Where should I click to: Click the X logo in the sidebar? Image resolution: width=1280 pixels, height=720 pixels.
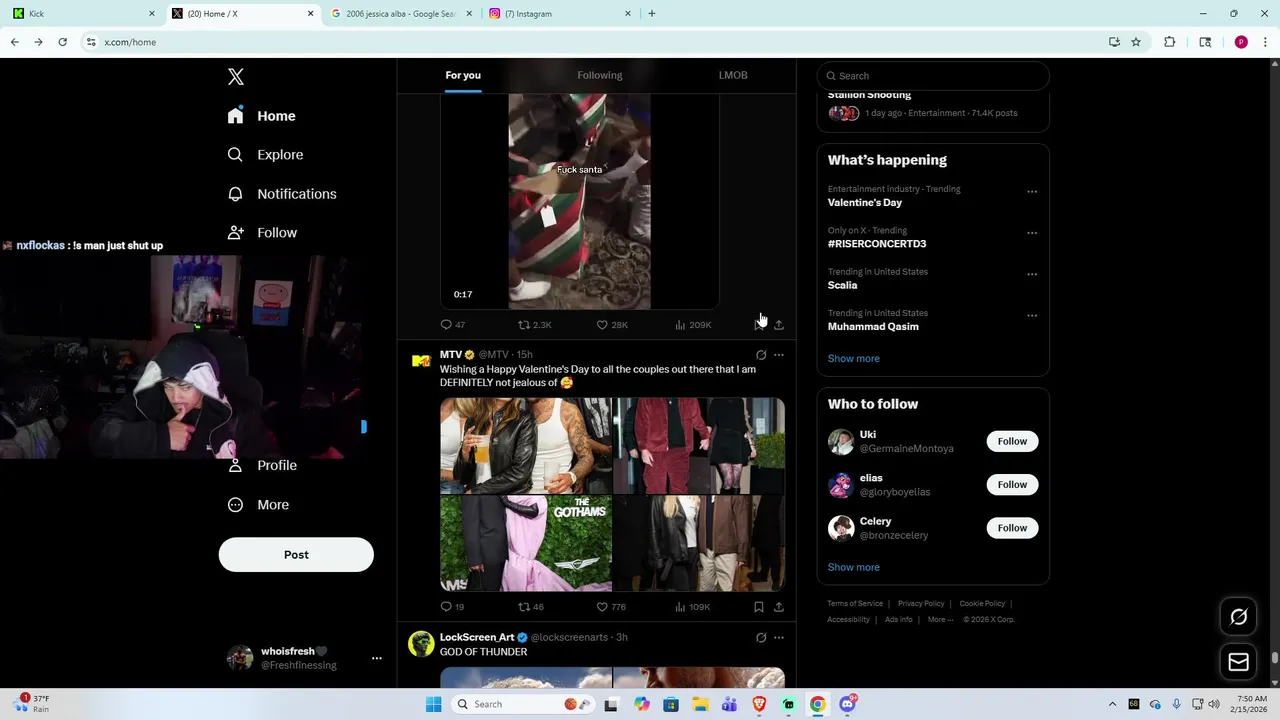(235, 77)
